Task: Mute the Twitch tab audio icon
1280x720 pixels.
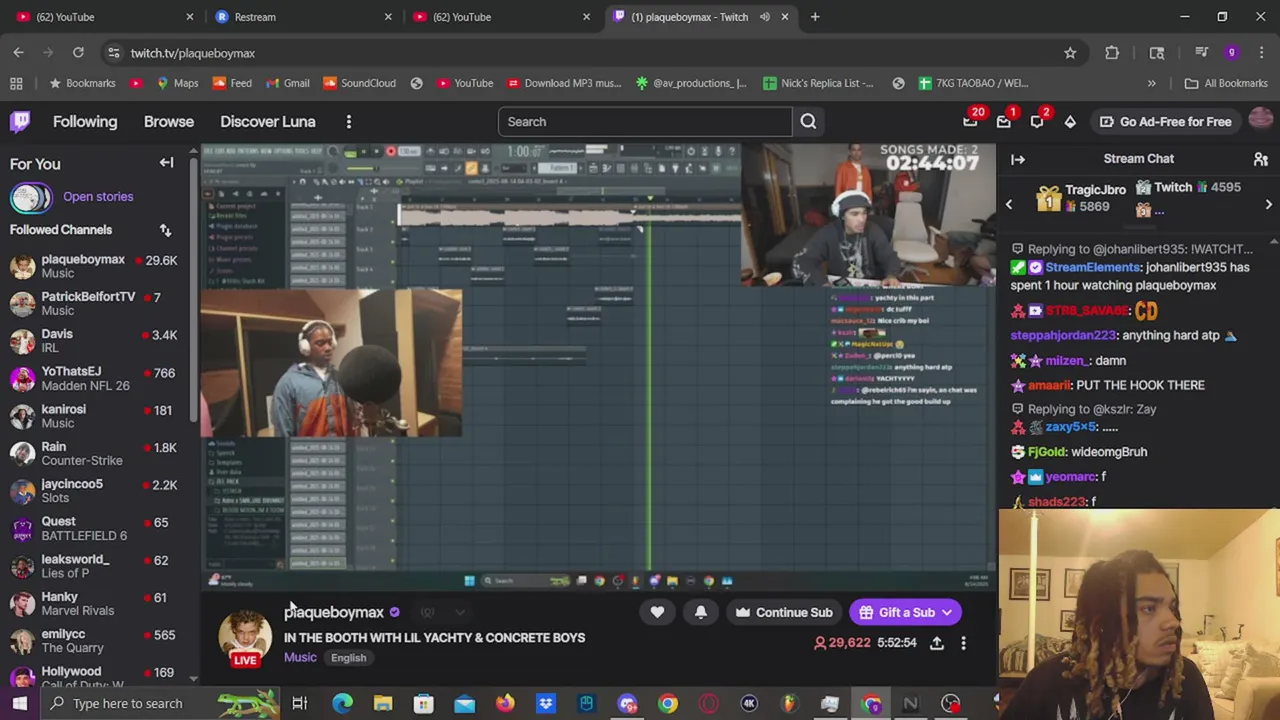Action: [x=765, y=17]
